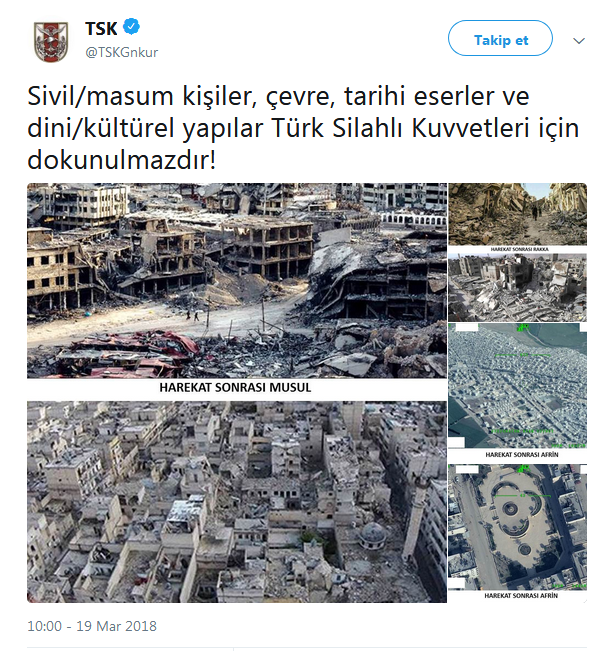Follow the account with Takip et
The height and width of the screenshot is (651, 612).
500,38
